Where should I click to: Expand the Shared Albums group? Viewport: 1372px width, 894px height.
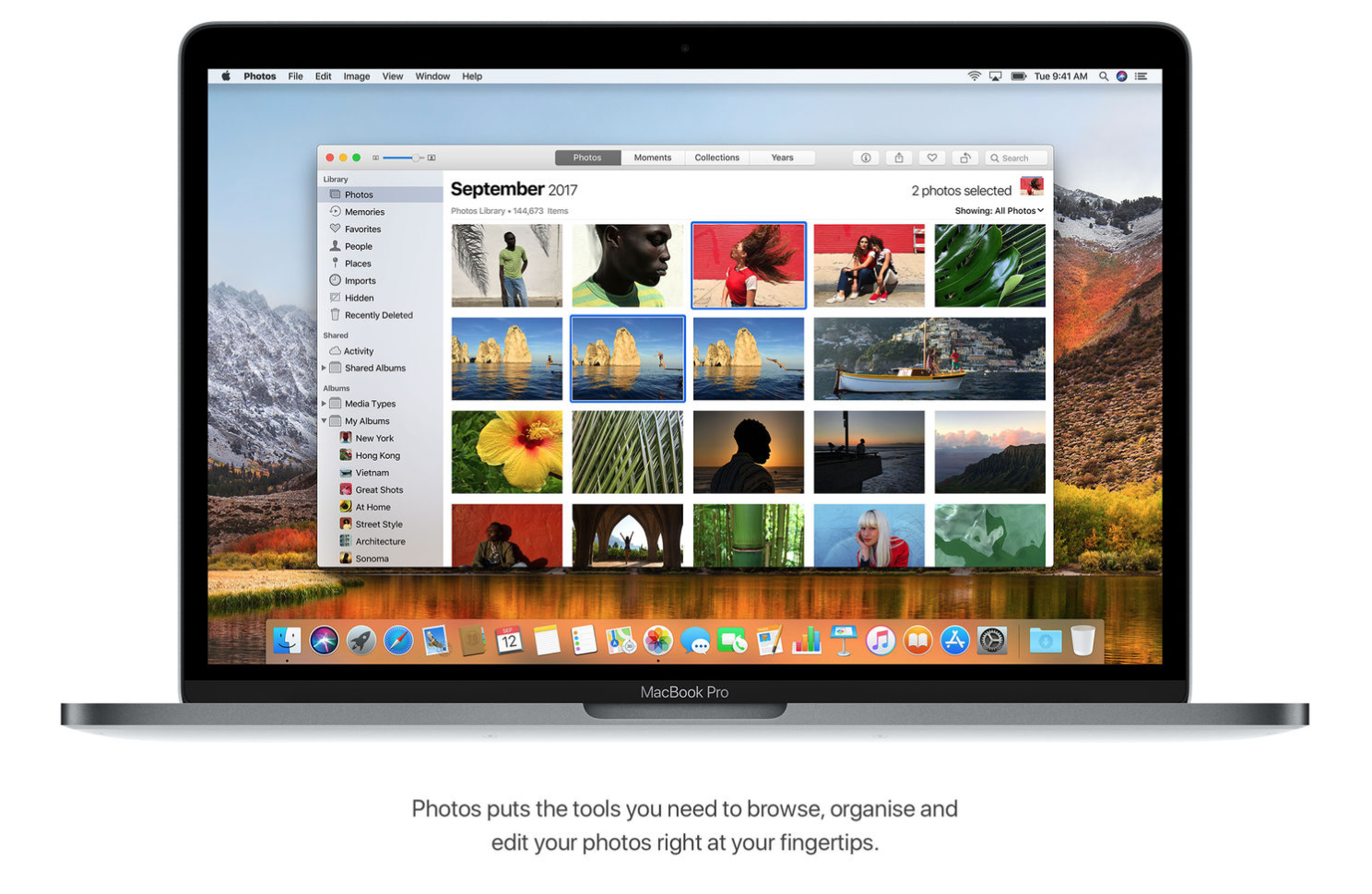(x=325, y=368)
